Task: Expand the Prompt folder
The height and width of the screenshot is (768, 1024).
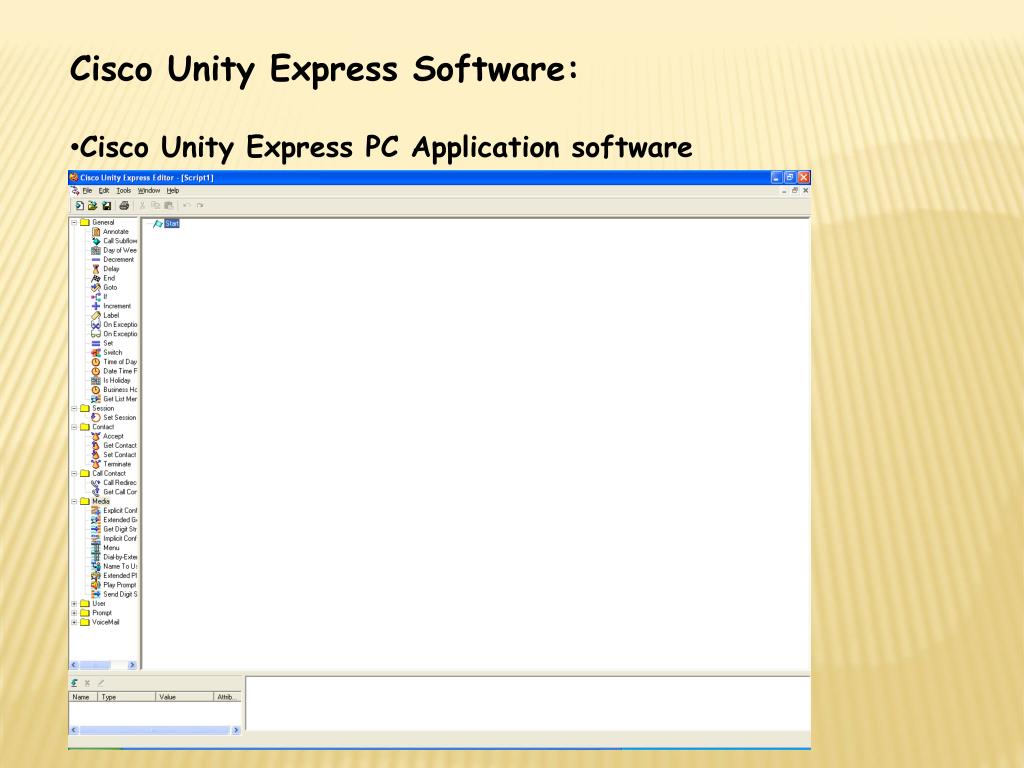Action: tap(74, 613)
